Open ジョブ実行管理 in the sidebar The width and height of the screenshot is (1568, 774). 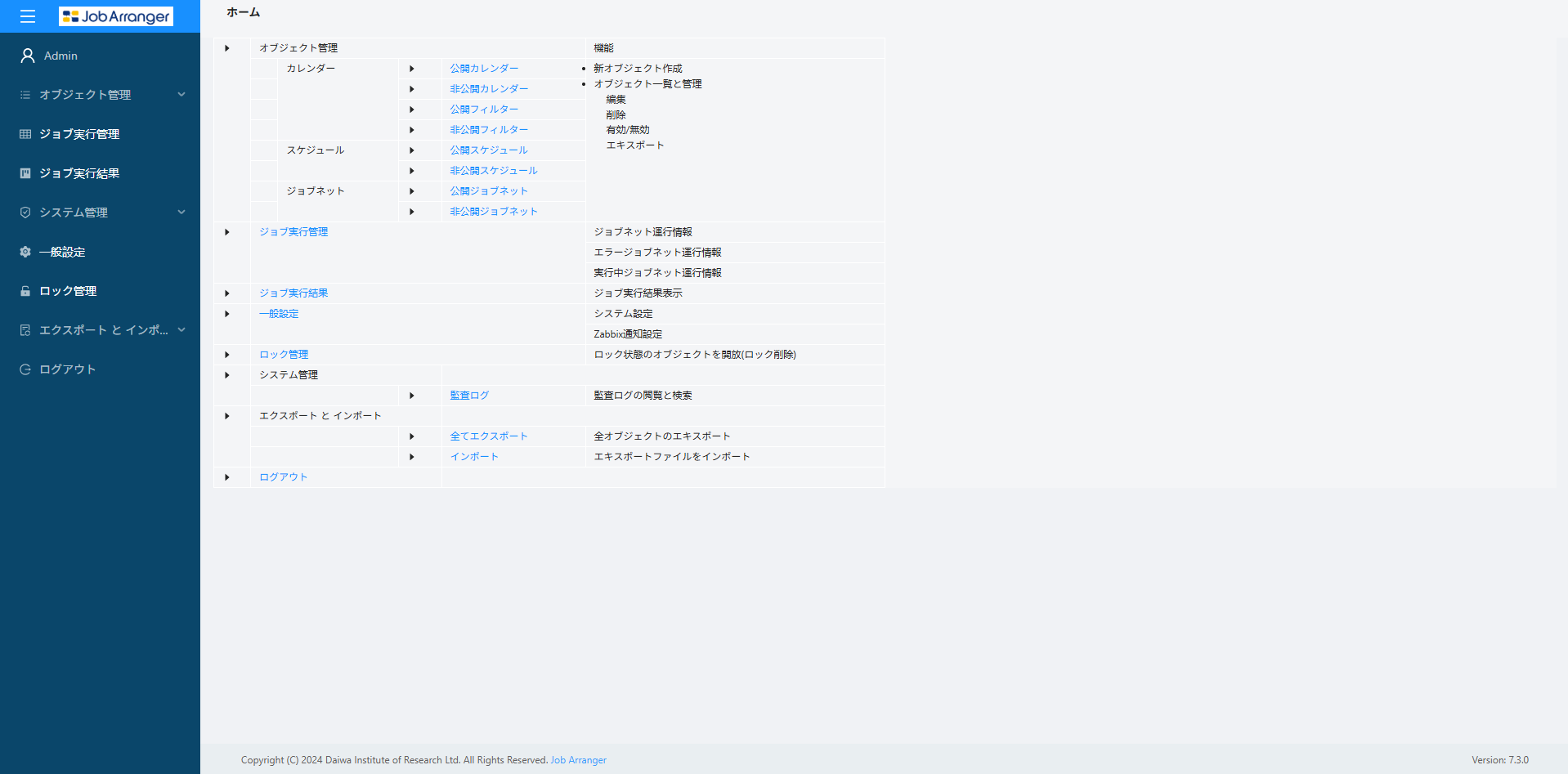pos(79,134)
